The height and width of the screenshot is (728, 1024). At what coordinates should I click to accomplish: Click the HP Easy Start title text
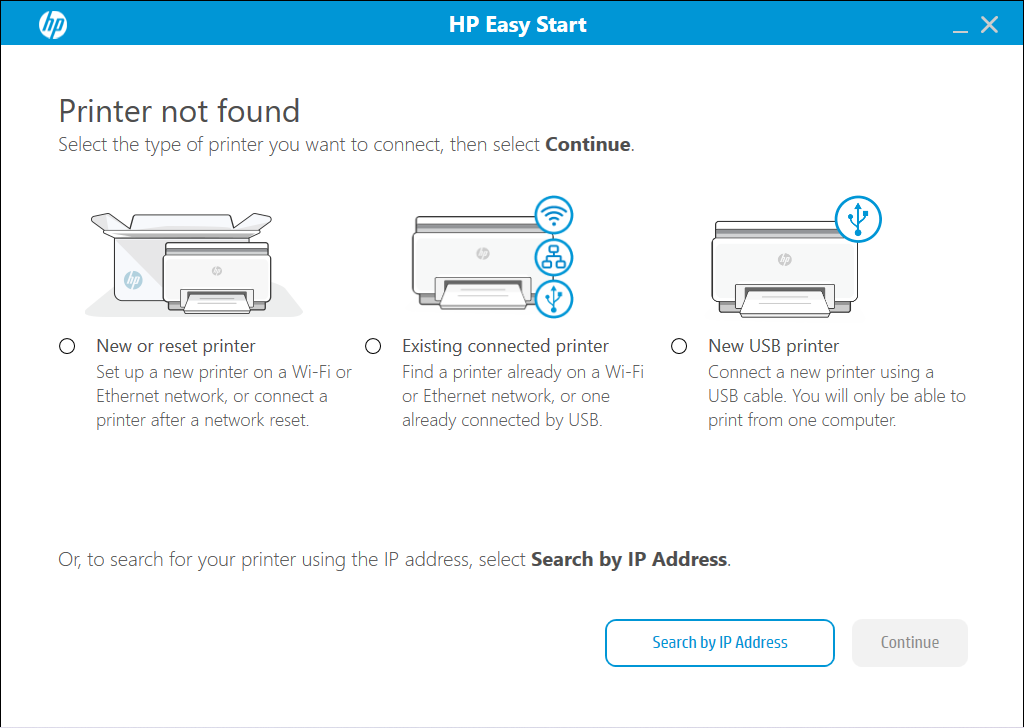(x=517, y=25)
